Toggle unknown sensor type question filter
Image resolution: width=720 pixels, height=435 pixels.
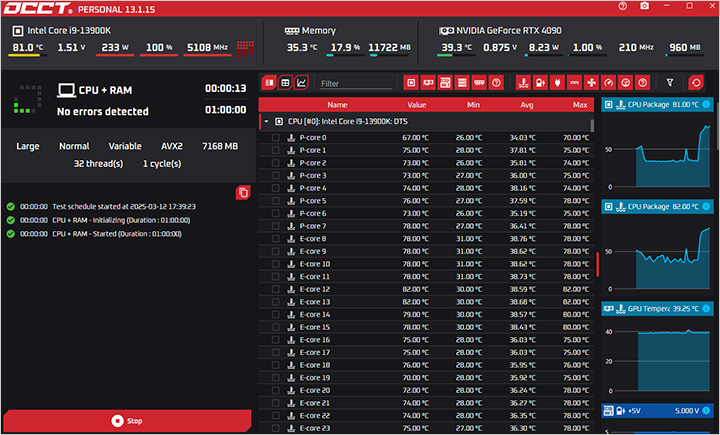click(642, 83)
